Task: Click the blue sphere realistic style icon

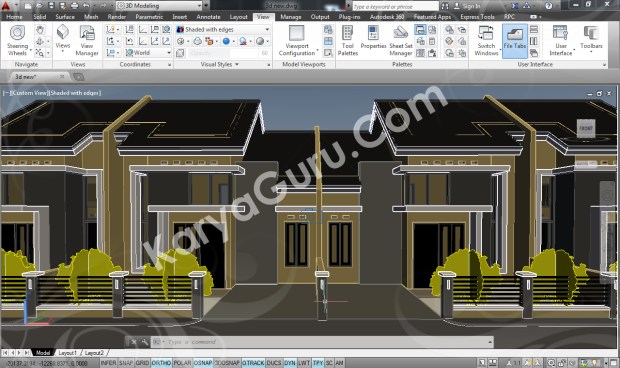Action: click(226, 41)
